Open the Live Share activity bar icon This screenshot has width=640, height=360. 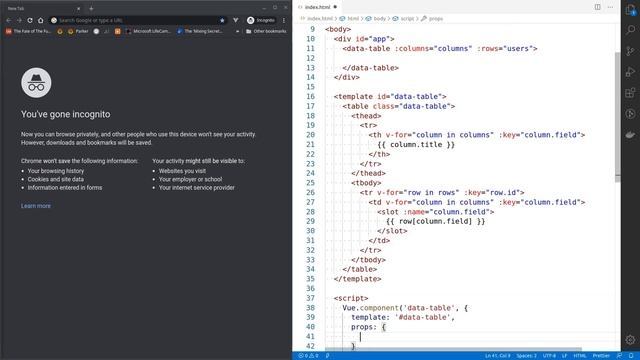click(x=631, y=114)
